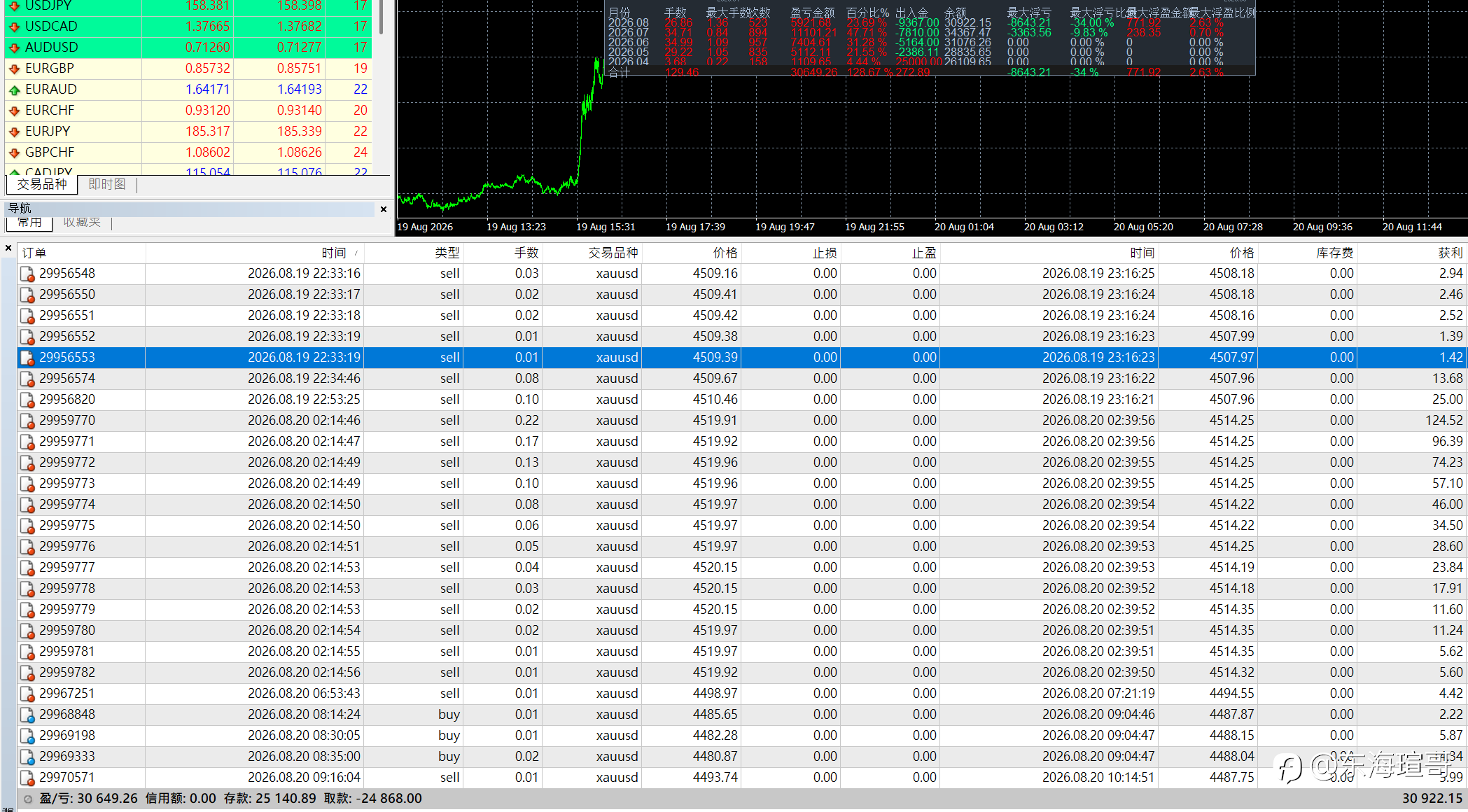Close the Navigator panel
Screen dimensions: 1468x812
click(384, 209)
